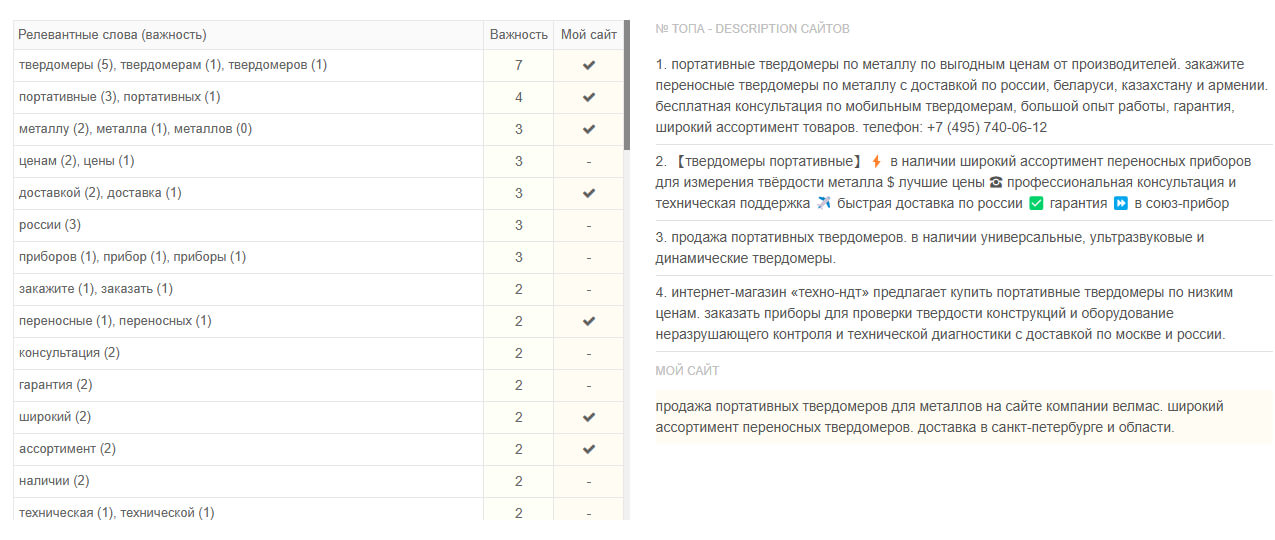Click the airplane emoji before быстрая доставка
Screen dimensions: 1275x540
click(x=823, y=203)
